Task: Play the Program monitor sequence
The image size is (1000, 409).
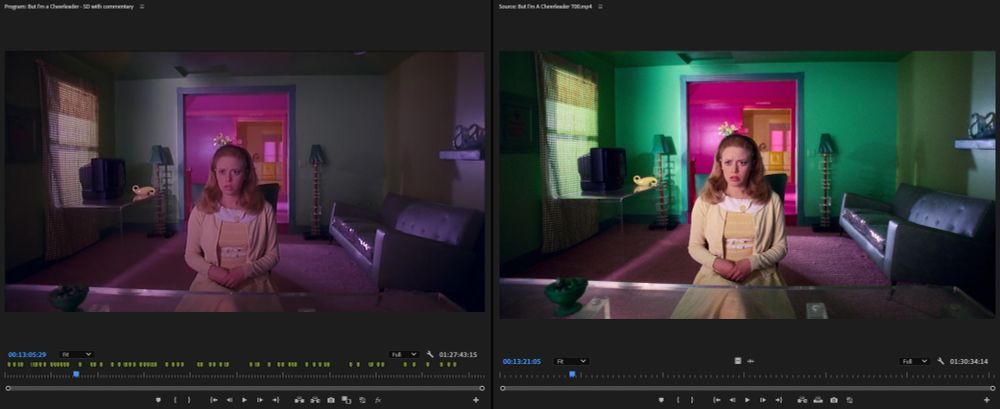Action: (244, 400)
